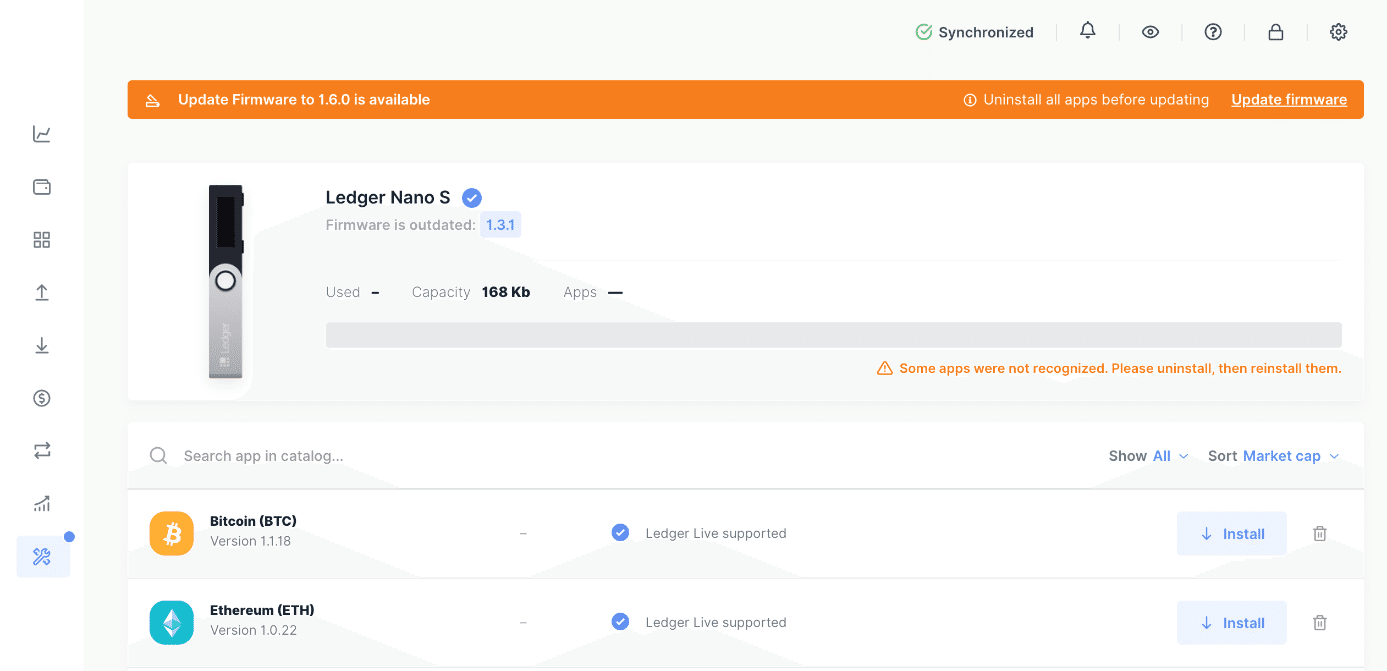Screen dimensions: 1387x671
Task: Click the device storage capacity bar
Action: (833, 335)
